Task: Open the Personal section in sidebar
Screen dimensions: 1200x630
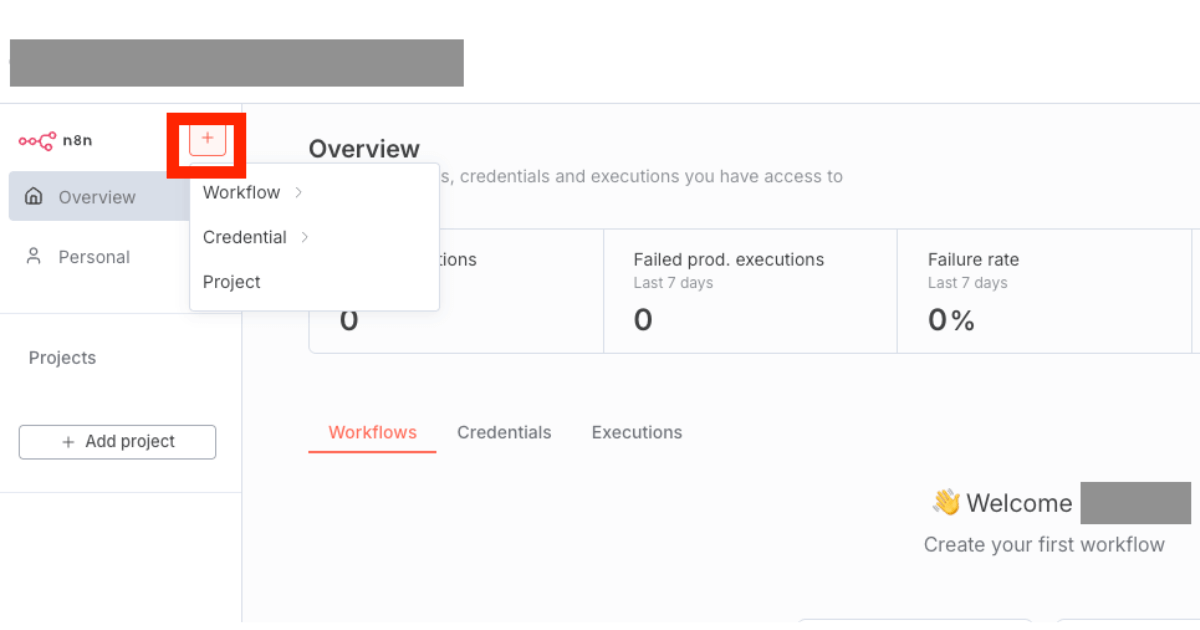Action: coord(94,257)
